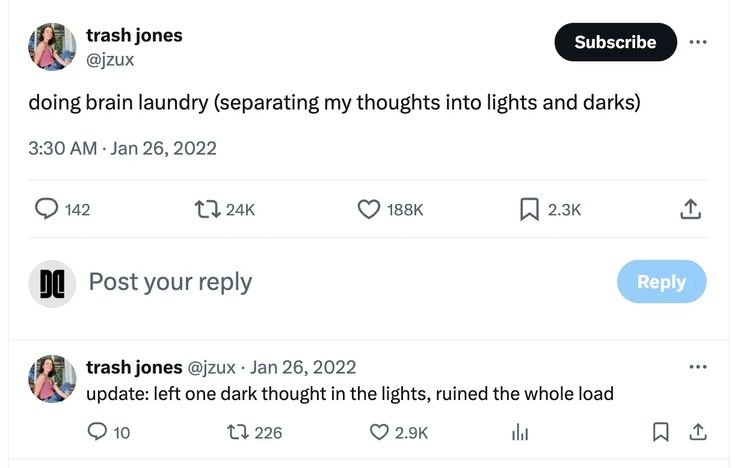
Task: Reply to the update tweet via comment icon
Action: pos(98,432)
